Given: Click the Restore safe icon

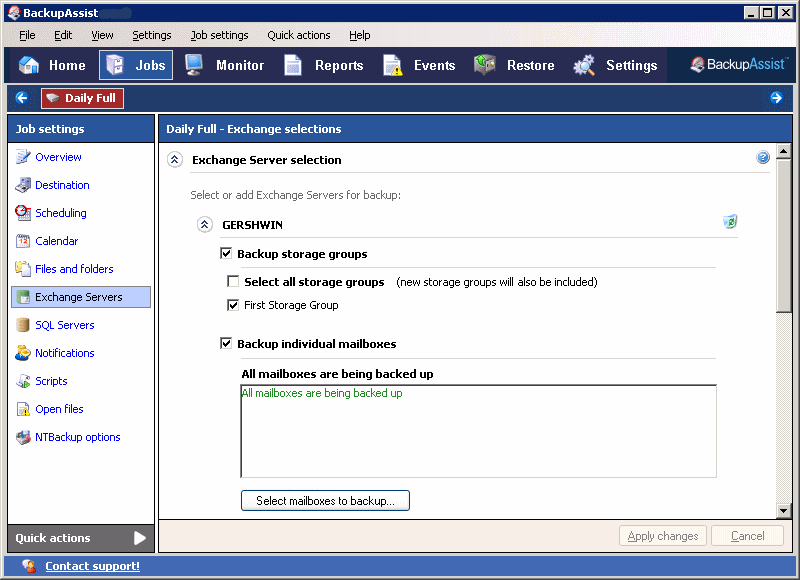Looking at the screenshot, I should (485, 64).
